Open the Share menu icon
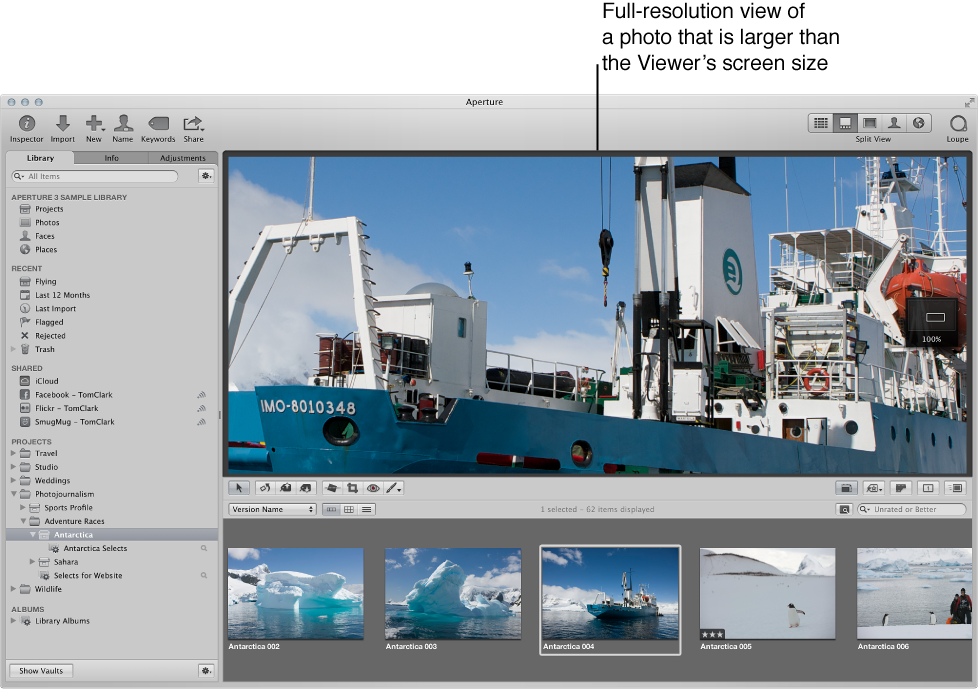 193,126
